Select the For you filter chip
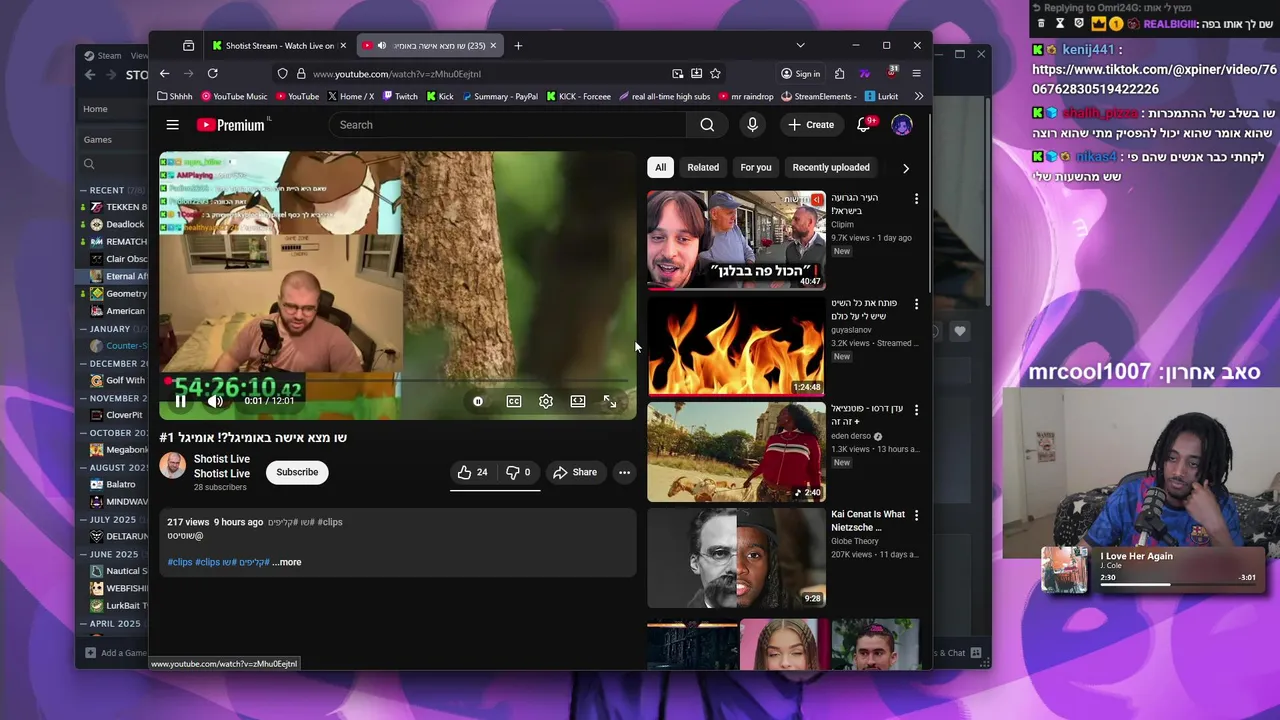This screenshot has height=720, width=1280. (756, 167)
